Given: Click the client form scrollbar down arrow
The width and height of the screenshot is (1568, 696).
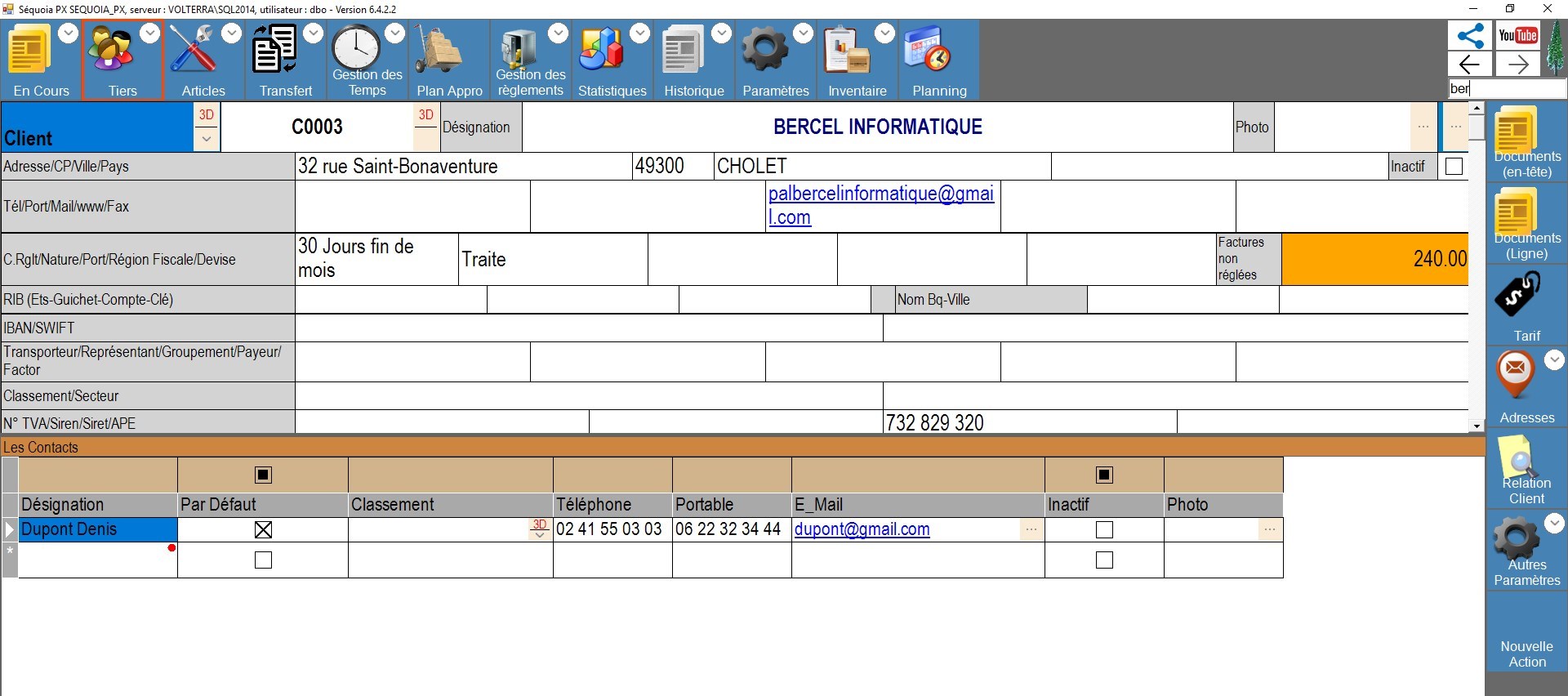Looking at the screenshot, I should [x=1477, y=426].
